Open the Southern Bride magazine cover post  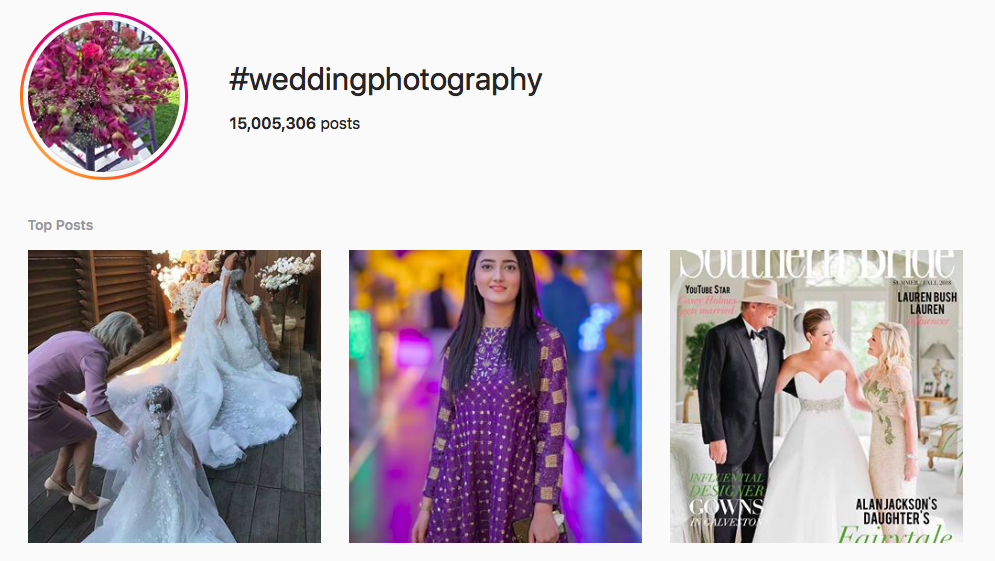click(817, 396)
